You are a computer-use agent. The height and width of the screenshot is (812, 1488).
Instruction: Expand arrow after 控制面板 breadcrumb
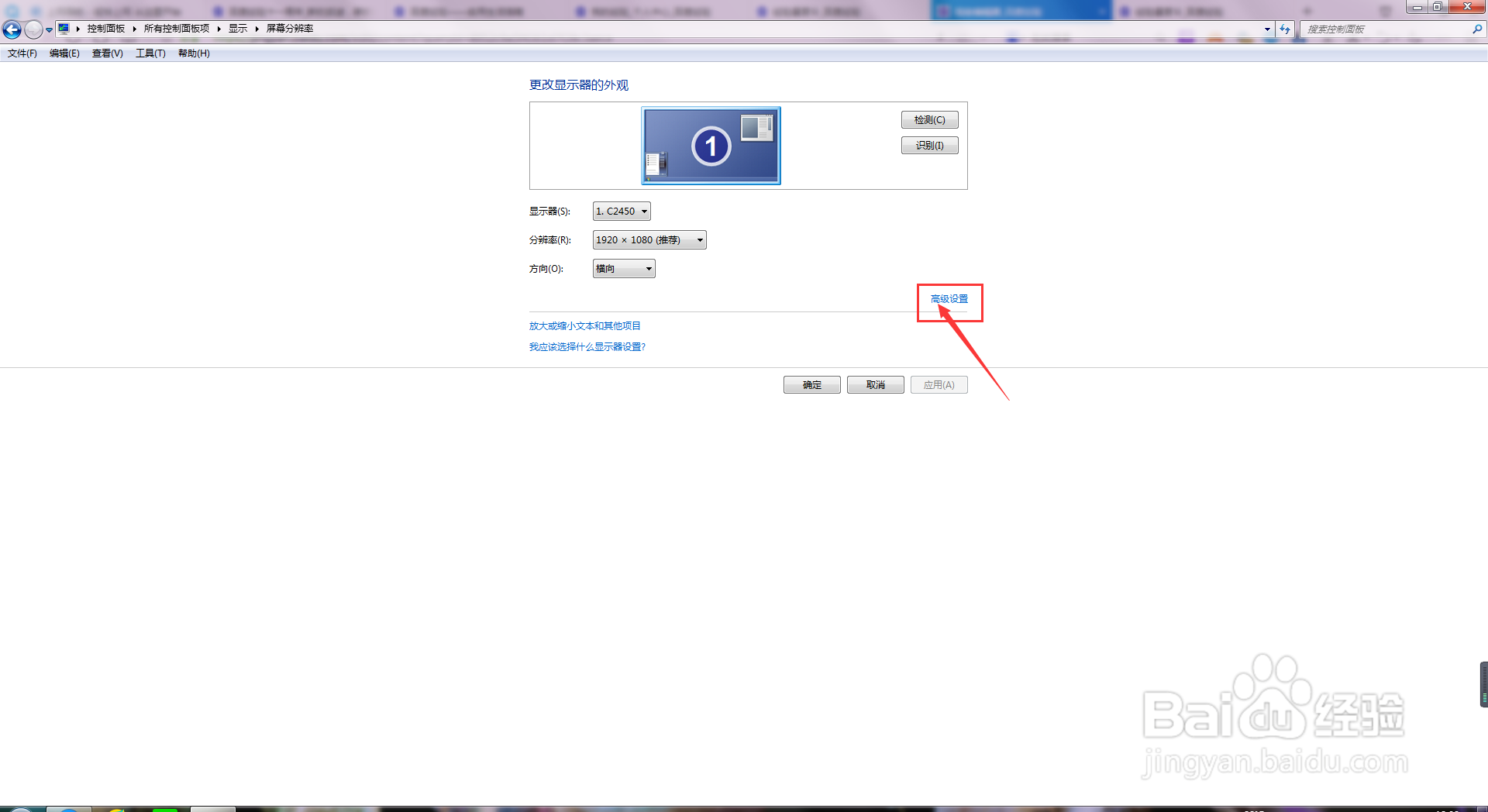135,29
